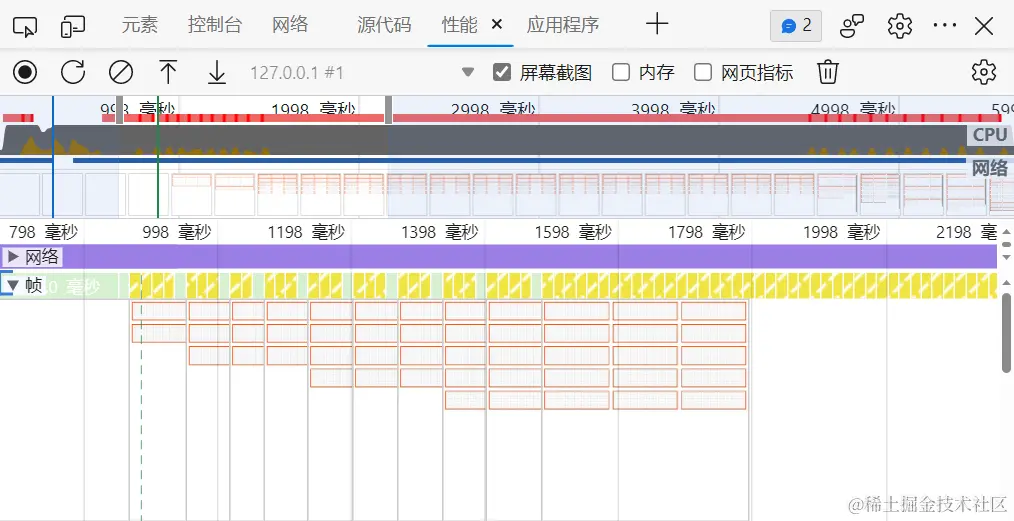Close the 性能 tab
Viewport: 1014px width, 521px height.
497,25
